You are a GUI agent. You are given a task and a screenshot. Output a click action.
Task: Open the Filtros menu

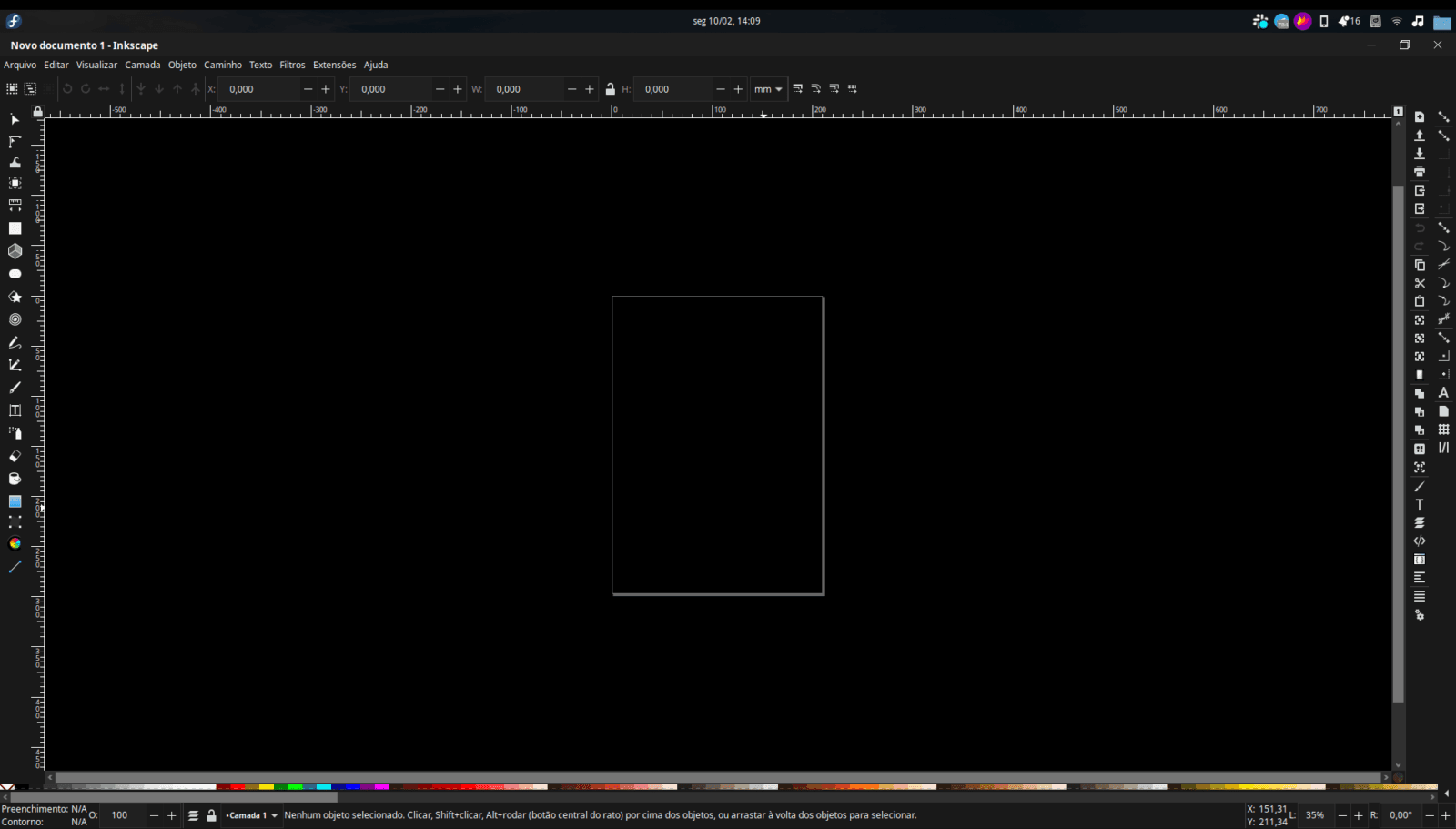coord(292,65)
